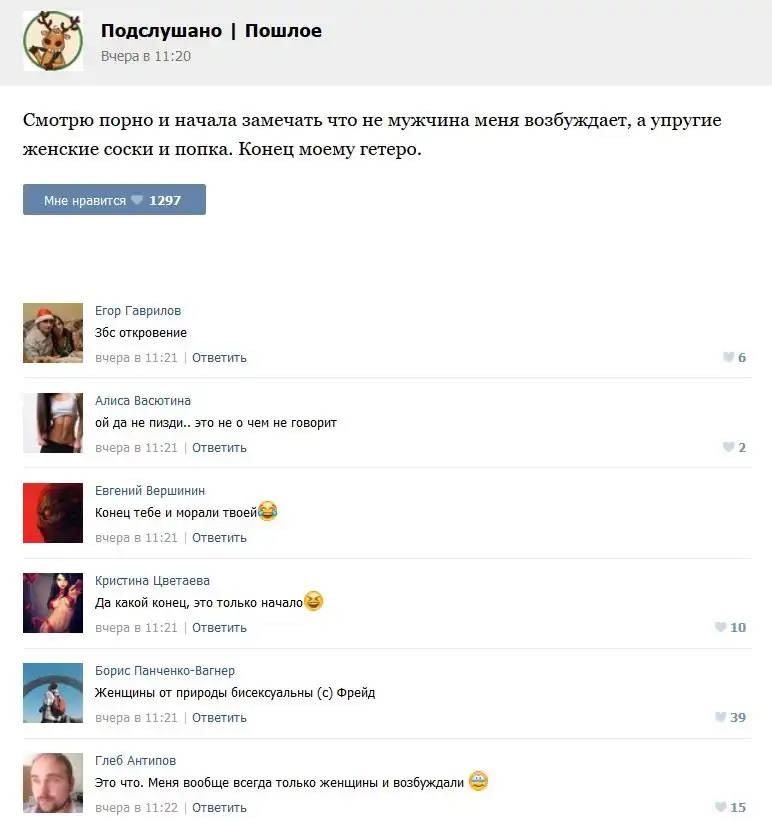Open Алиса Васютина's profile name link
The image size is (772, 822).
click(x=143, y=401)
